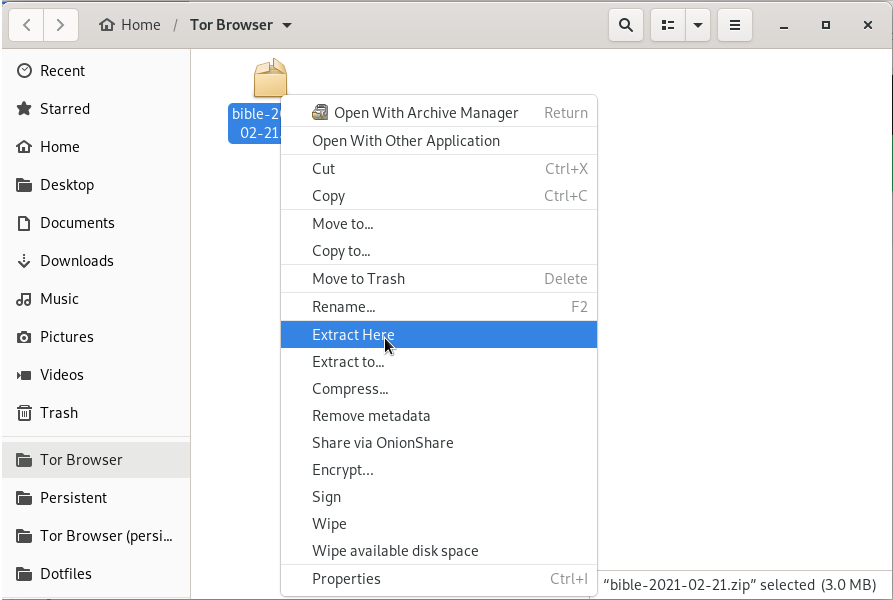
Task: Go forward with the right arrow
Action: coord(61,25)
